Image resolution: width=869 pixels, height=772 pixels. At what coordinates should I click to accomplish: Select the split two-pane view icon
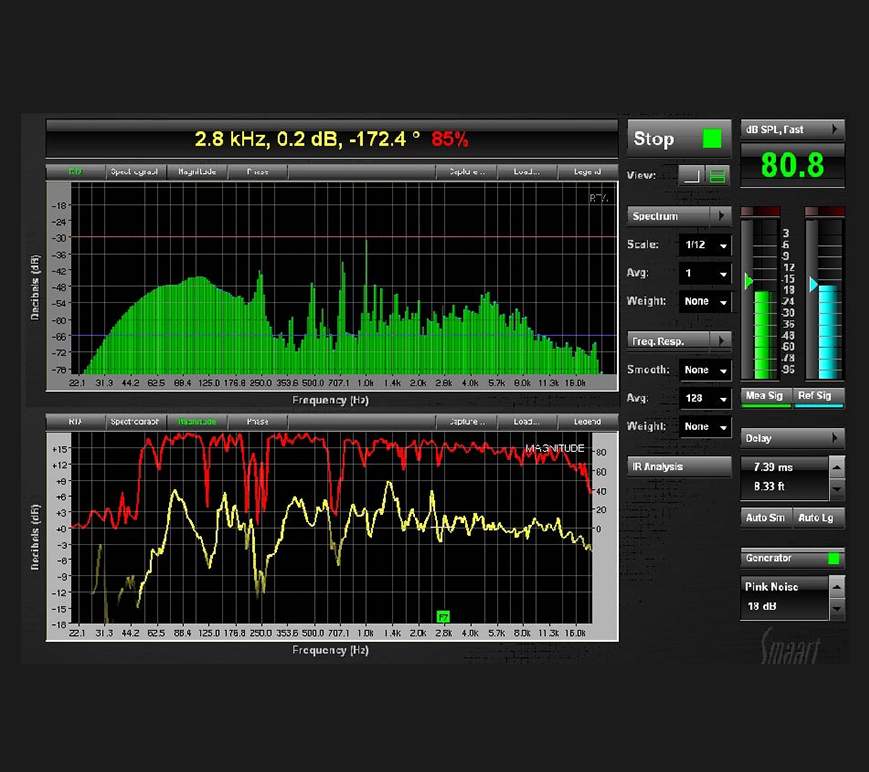(717, 176)
